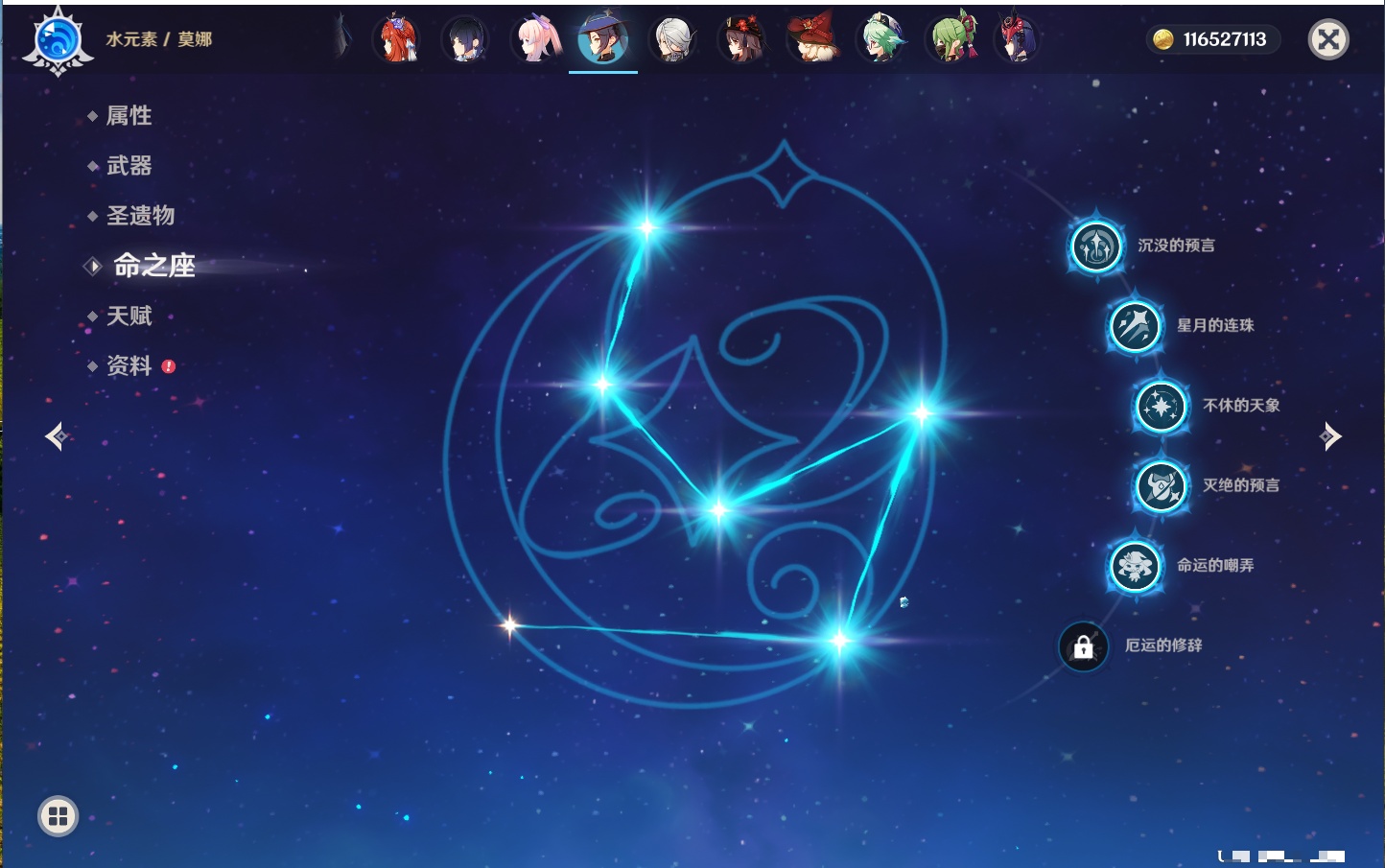Select the portrait with the flower-decorated dark hat
The height and width of the screenshot is (868, 1385).
pos(742,39)
